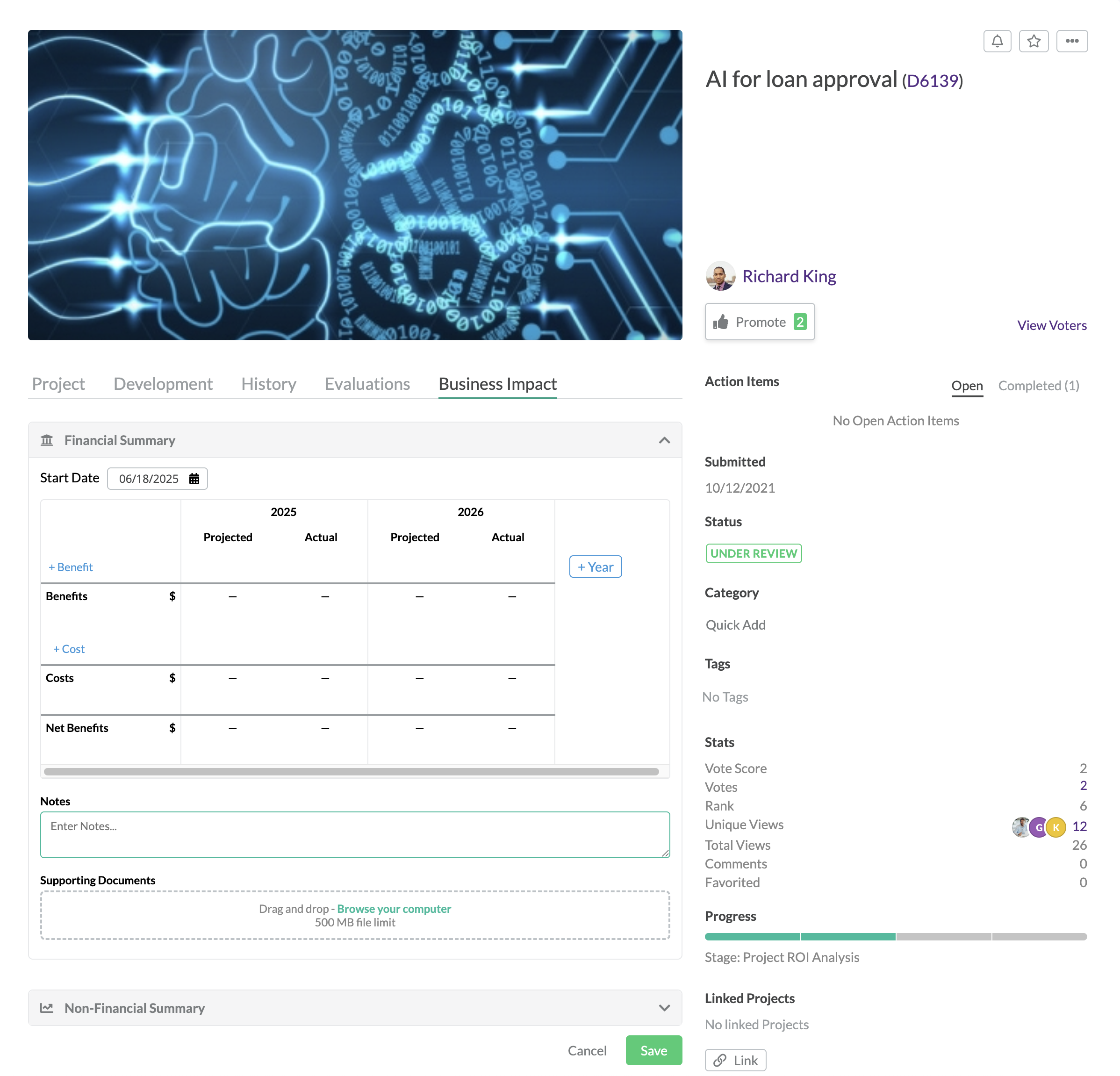Click the D6139 idea ID link
This screenshot has height=1076, width=1120.
pyautogui.click(x=933, y=80)
